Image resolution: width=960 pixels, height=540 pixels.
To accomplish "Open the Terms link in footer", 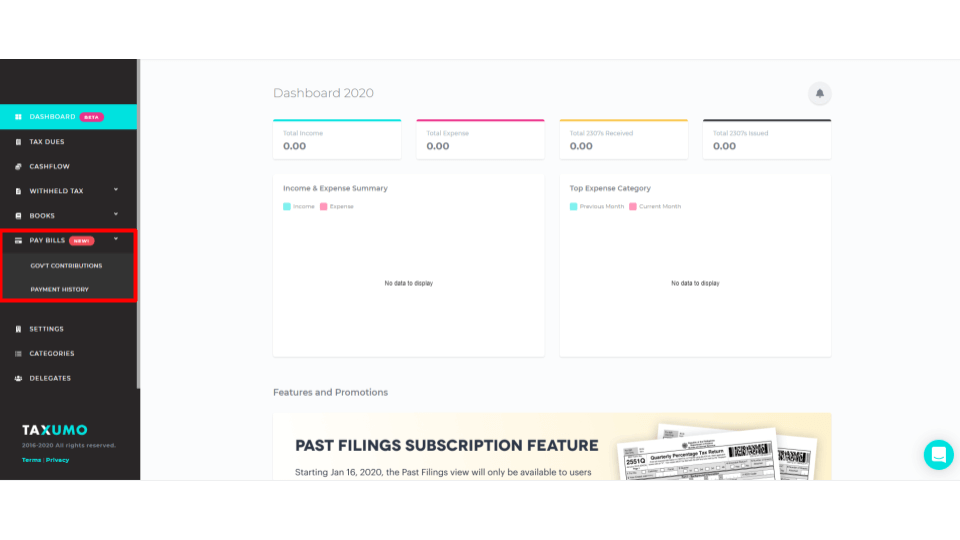I will 31,460.
